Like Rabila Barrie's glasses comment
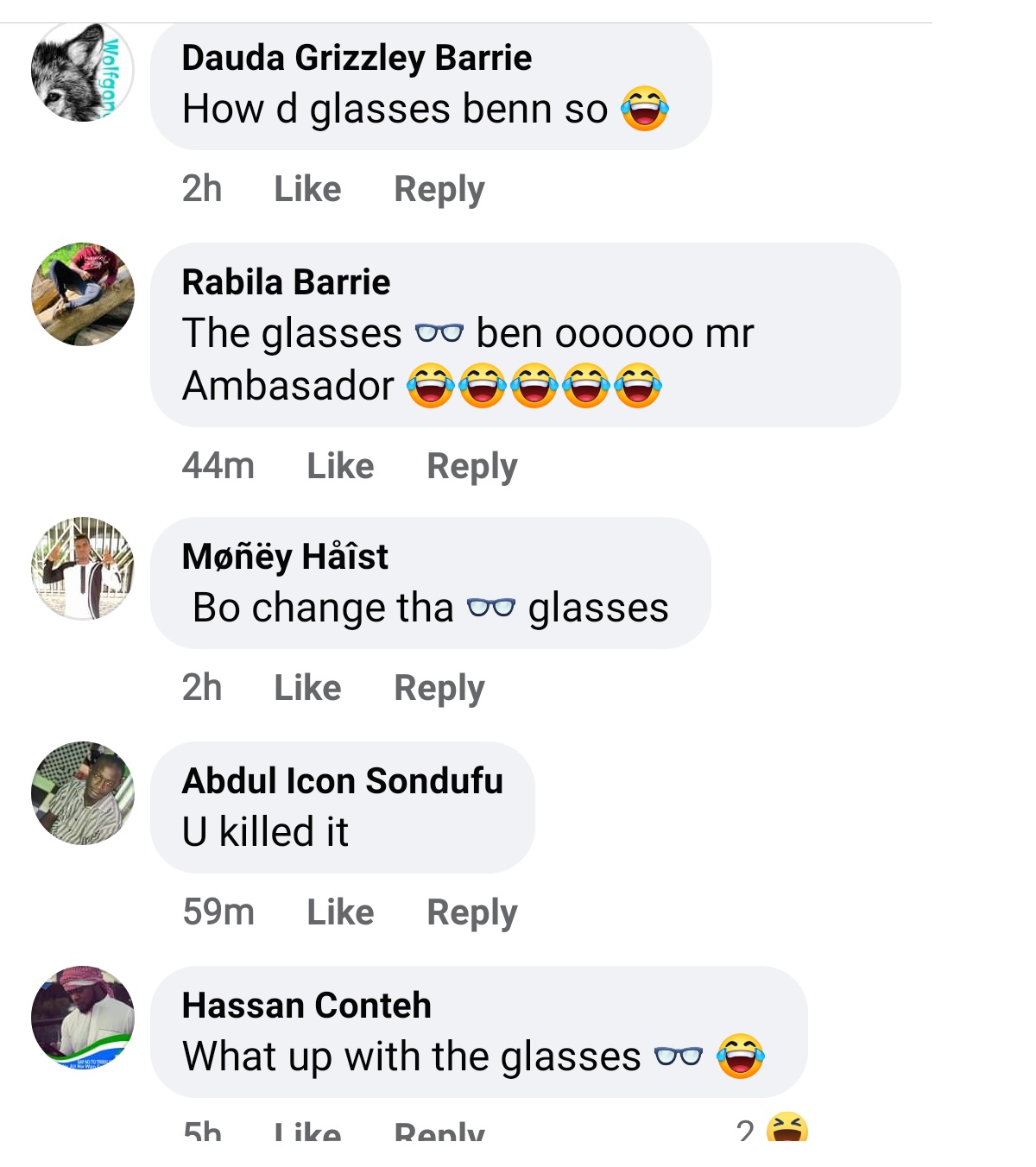This screenshot has width=1036, height=1167. 340,466
